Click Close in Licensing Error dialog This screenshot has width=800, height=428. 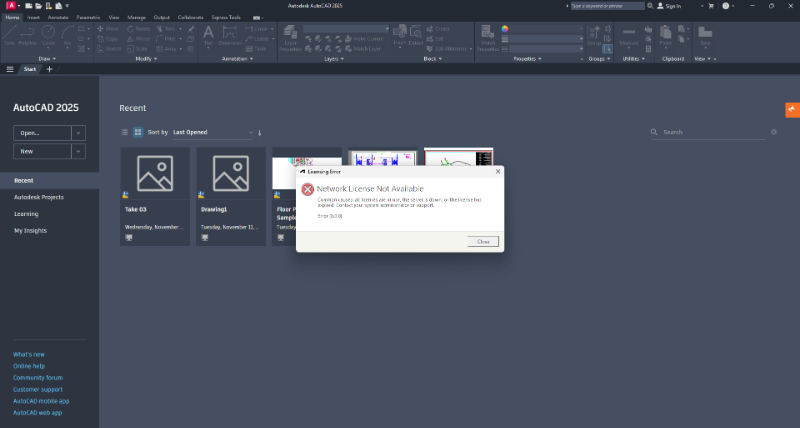tap(483, 241)
